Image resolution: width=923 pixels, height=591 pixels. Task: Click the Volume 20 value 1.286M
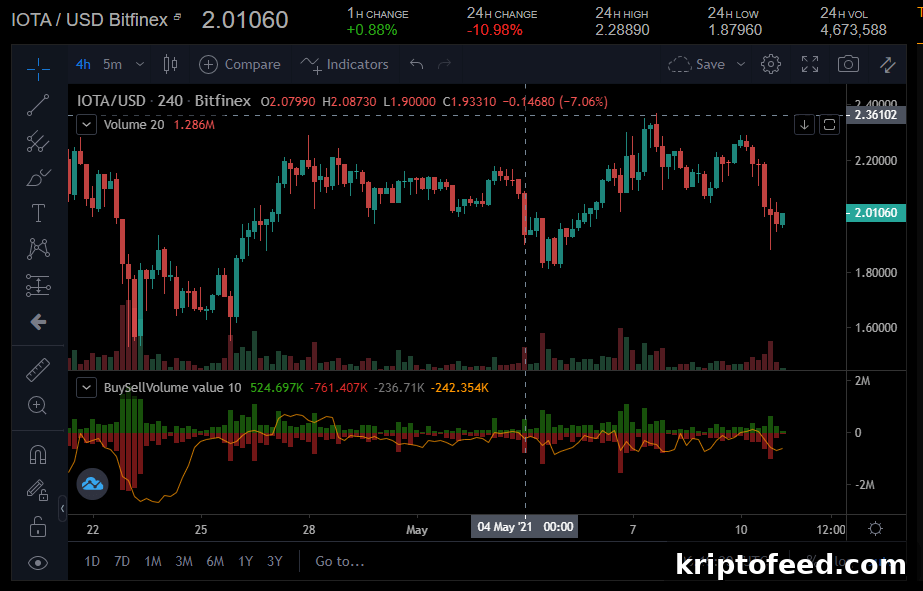[x=194, y=125]
